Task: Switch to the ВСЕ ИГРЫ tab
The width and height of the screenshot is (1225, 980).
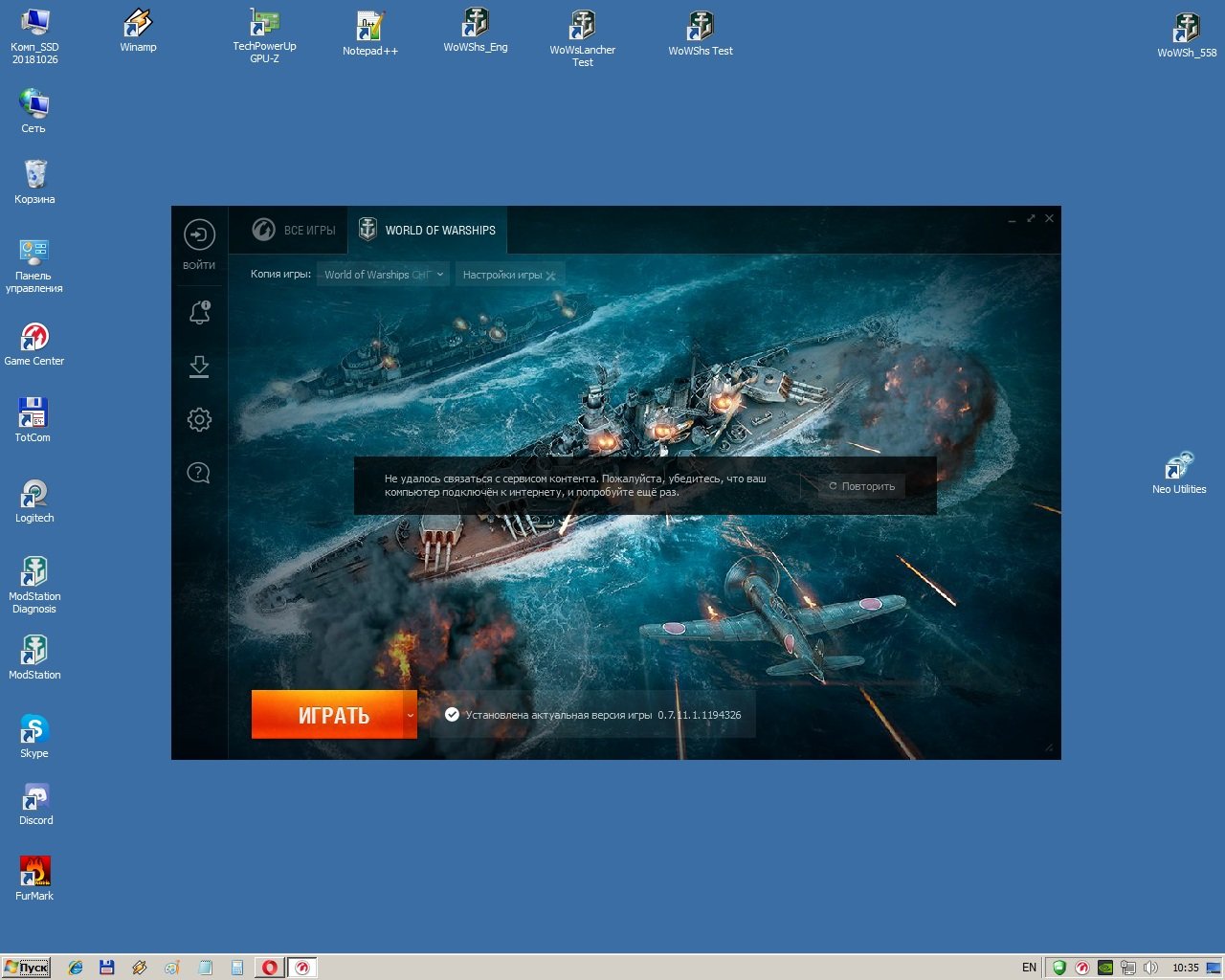Action: coord(294,230)
